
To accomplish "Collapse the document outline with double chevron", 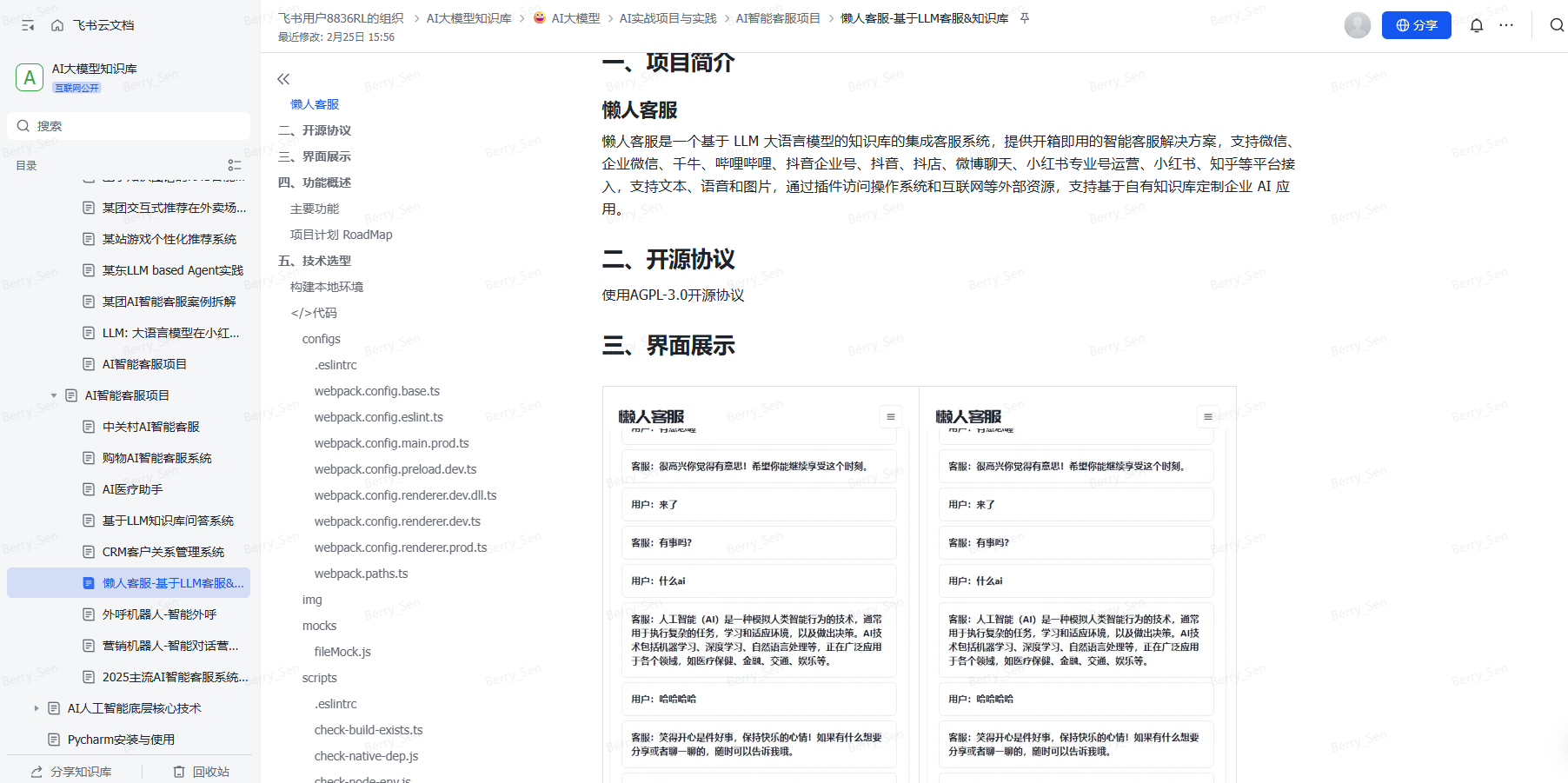I will point(283,79).
